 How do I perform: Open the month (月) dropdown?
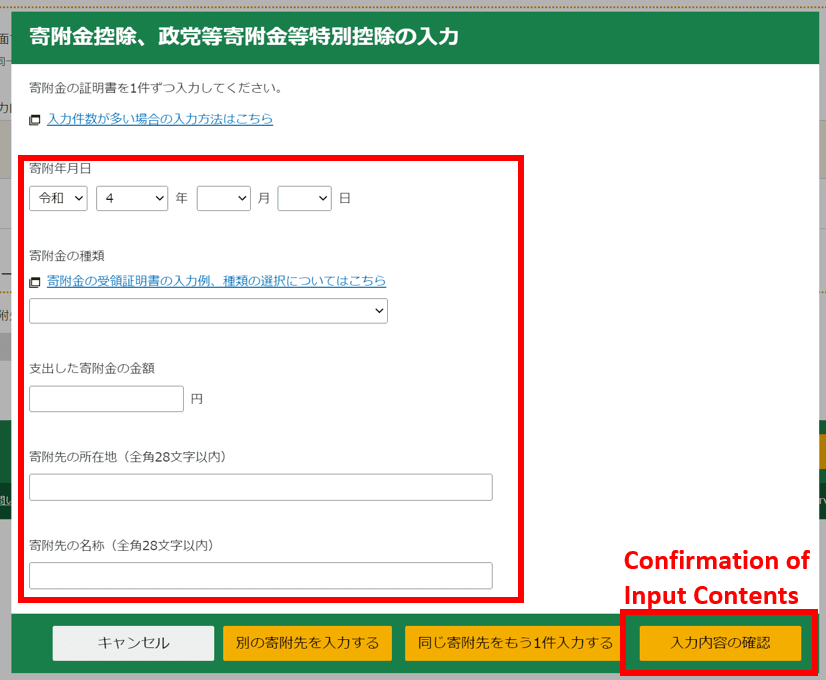tap(223, 198)
